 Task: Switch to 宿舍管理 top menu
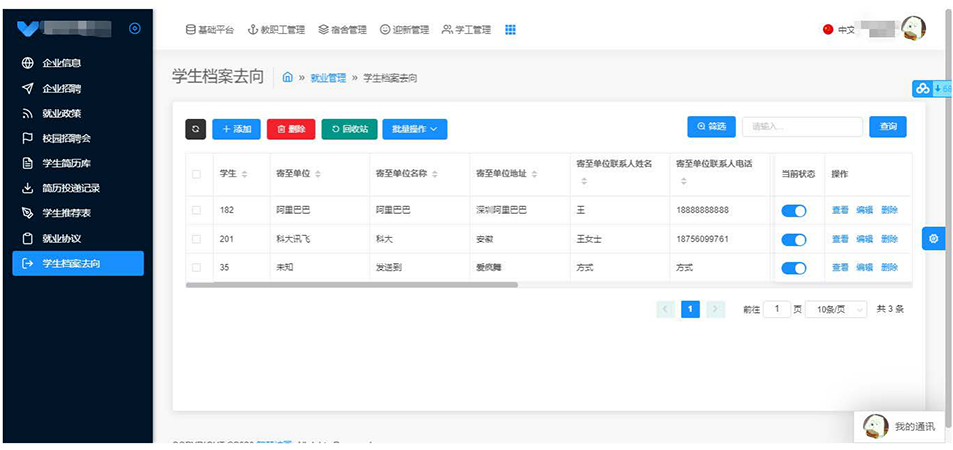point(344,30)
